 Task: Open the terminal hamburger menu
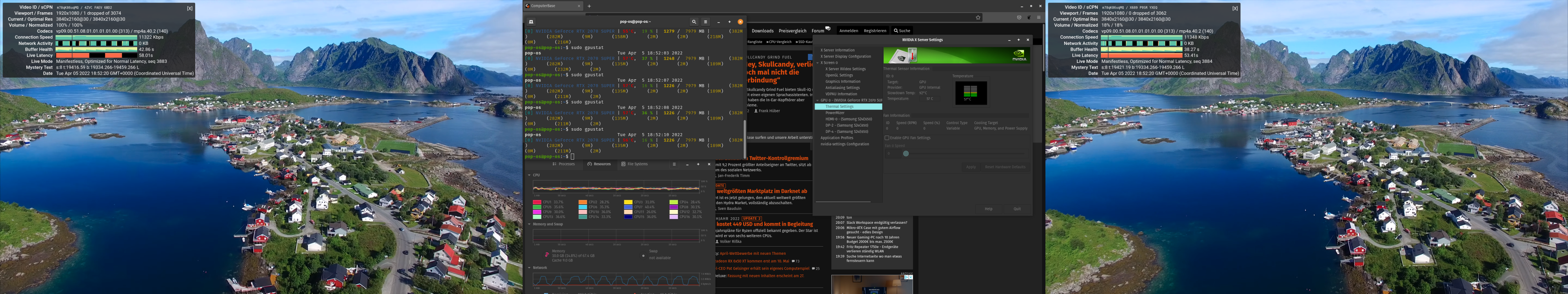click(x=706, y=22)
